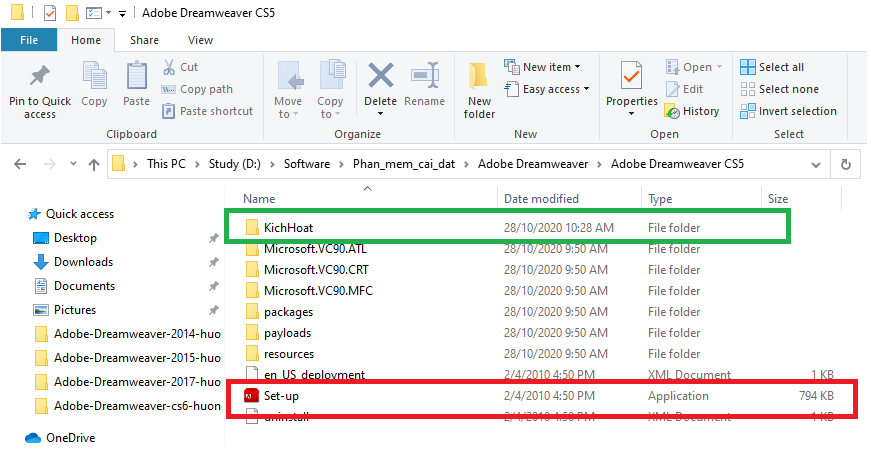Click the Copy icon in Clipboard group
Image resolution: width=871 pixels, height=449 pixels.
(x=95, y=78)
